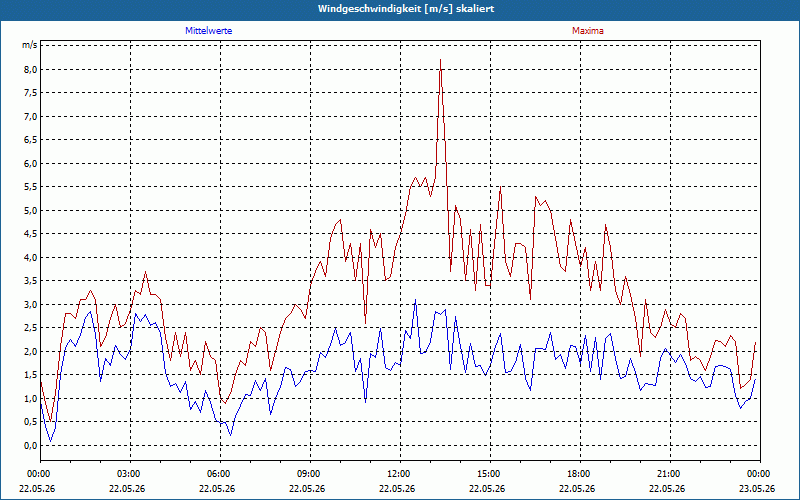The width and height of the screenshot is (800, 500).
Task: Click the '21:00' time label
Action: pos(670,474)
